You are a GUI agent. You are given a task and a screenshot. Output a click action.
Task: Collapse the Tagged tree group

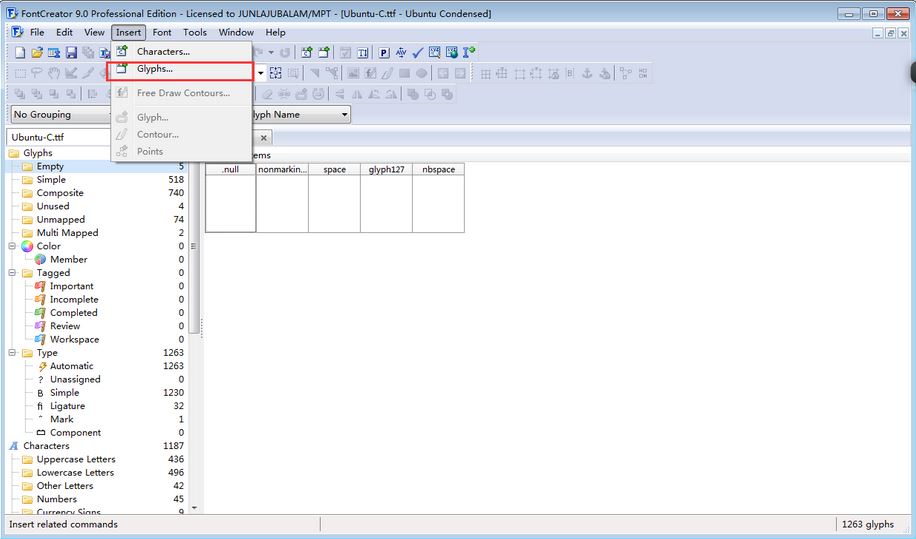(13, 273)
